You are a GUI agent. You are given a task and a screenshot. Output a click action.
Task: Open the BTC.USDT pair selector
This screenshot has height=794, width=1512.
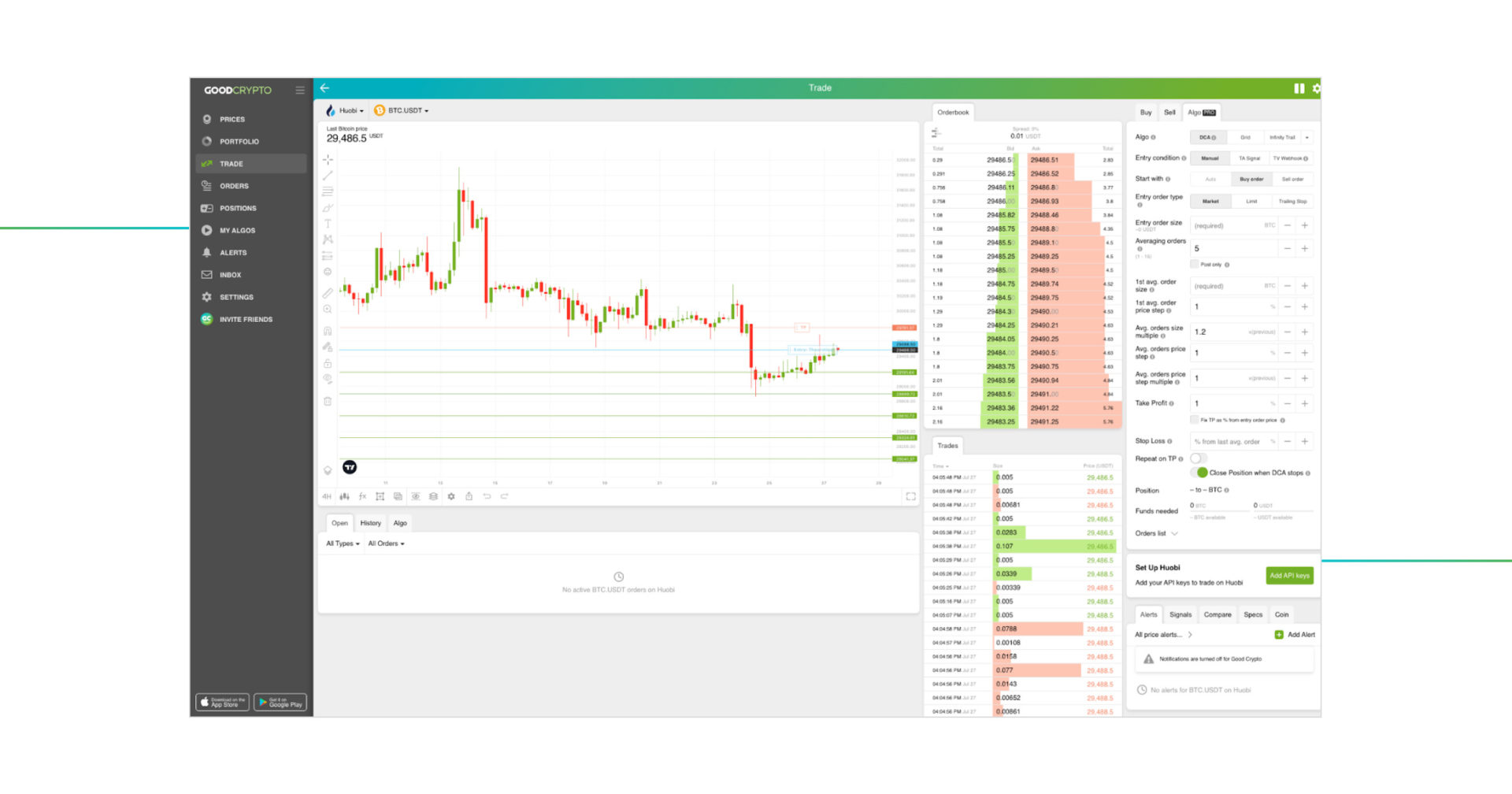coord(402,111)
